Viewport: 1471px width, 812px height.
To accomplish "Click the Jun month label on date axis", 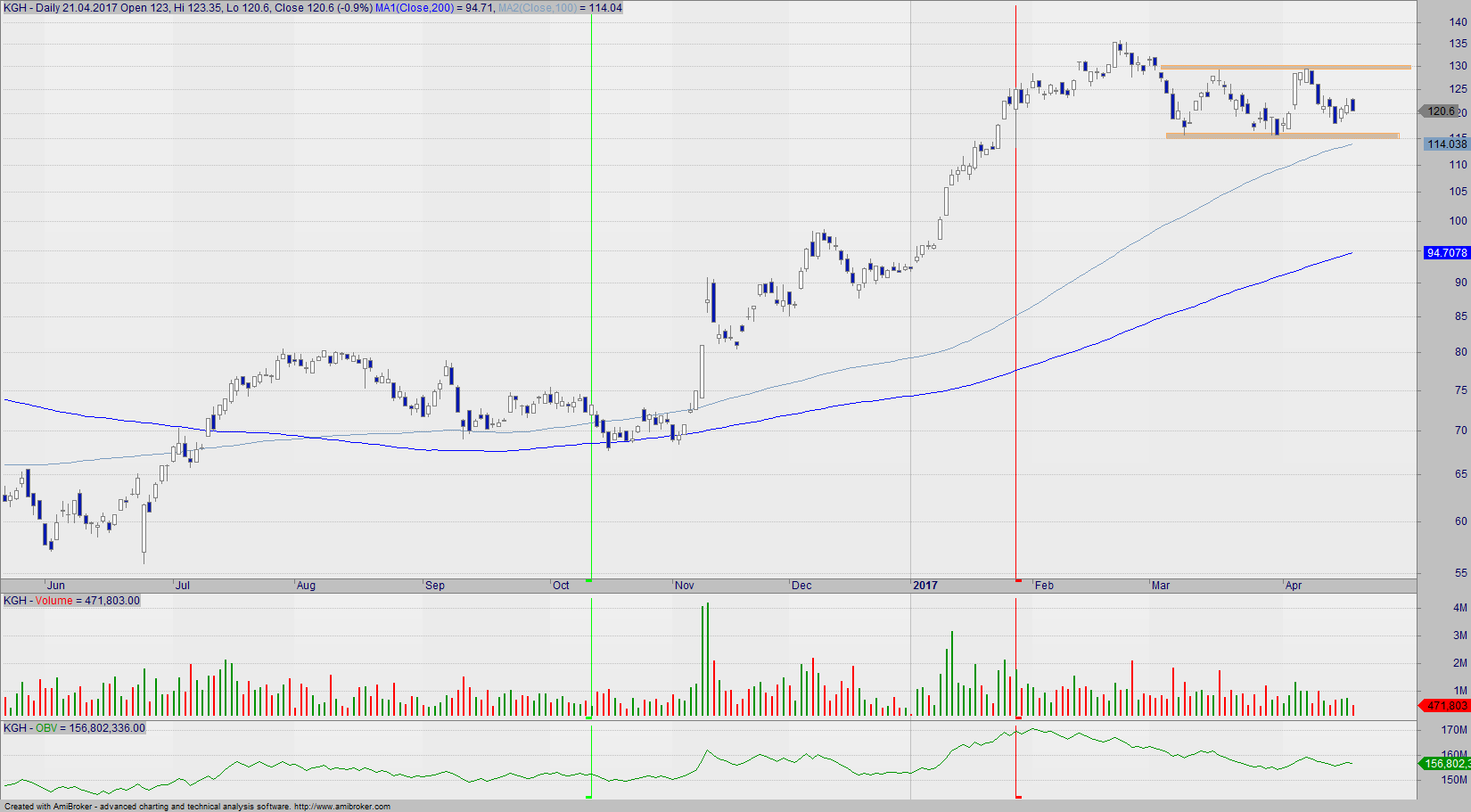I will pyautogui.click(x=56, y=586).
